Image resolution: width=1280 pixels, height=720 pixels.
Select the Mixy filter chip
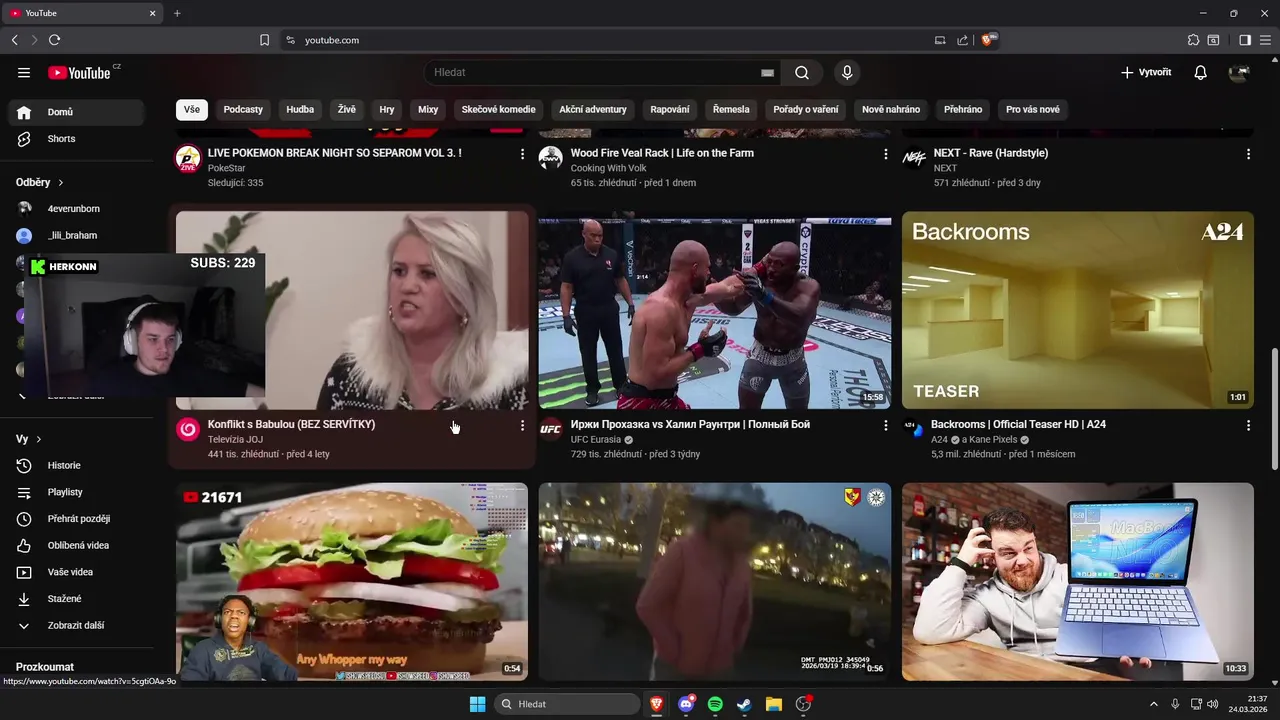coord(428,109)
